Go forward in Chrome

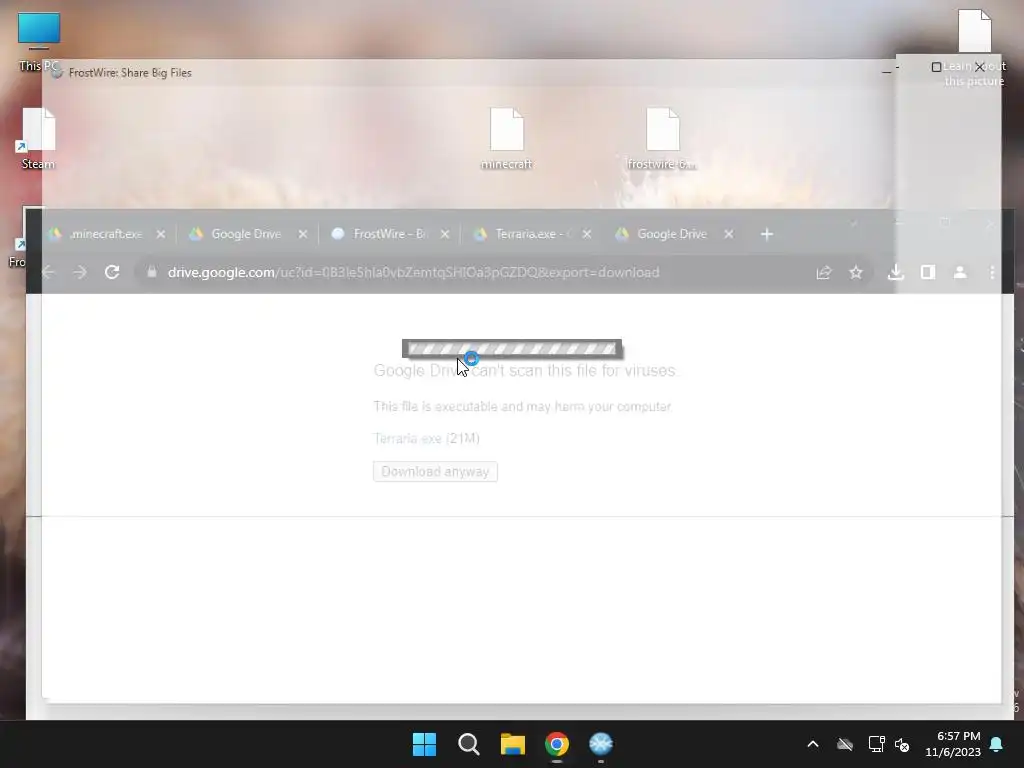[x=80, y=272]
